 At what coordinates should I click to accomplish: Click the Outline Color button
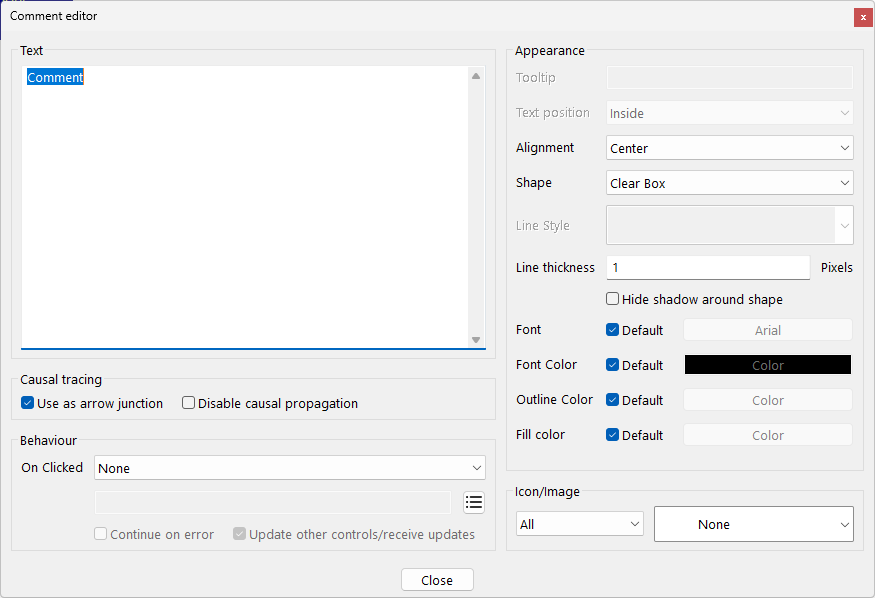point(767,400)
